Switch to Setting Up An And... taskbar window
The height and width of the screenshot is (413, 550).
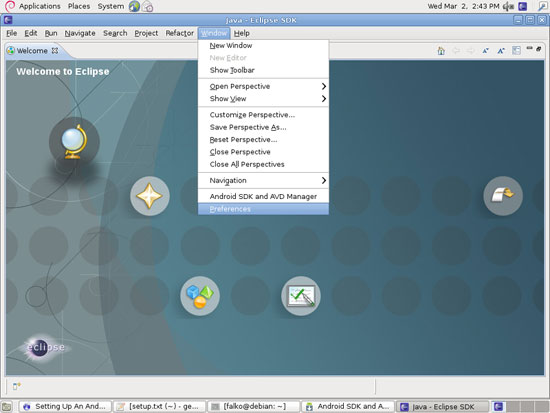[65, 407]
